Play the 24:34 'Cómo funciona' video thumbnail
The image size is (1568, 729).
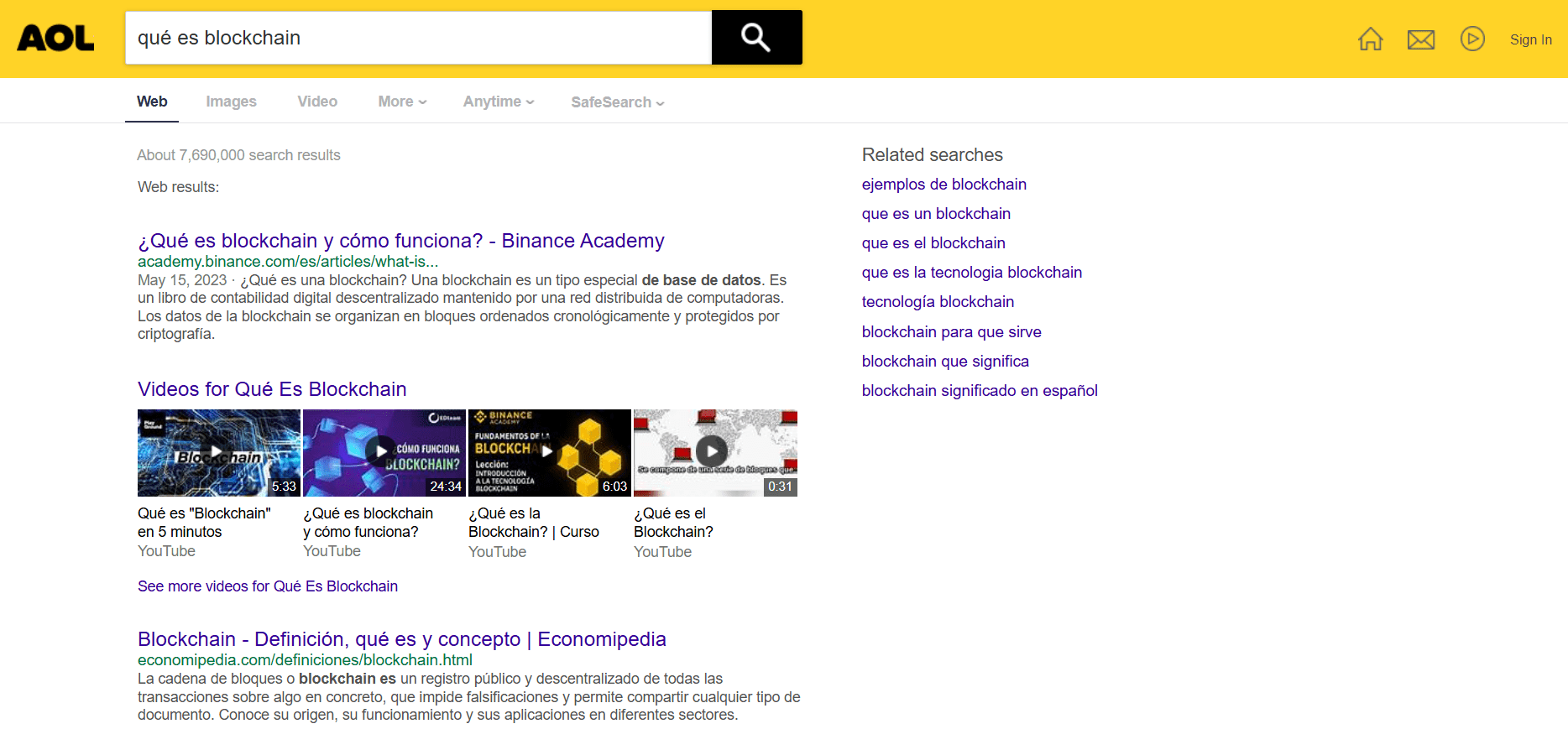pos(384,453)
